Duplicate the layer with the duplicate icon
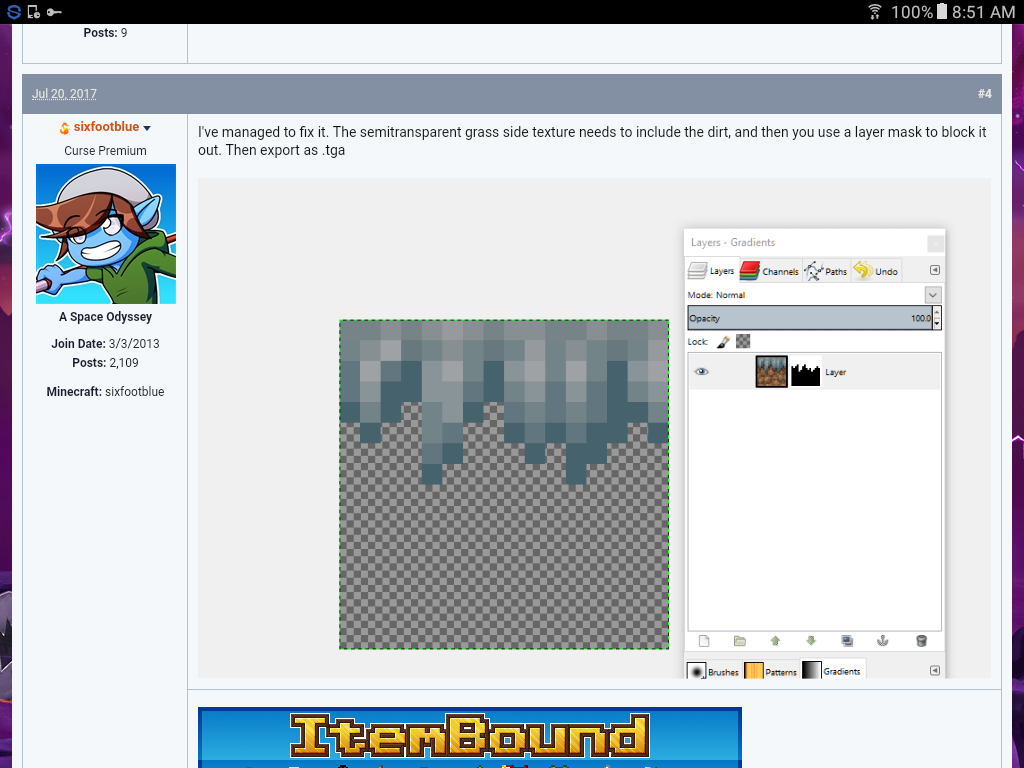This screenshot has width=1024, height=768. 847,641
